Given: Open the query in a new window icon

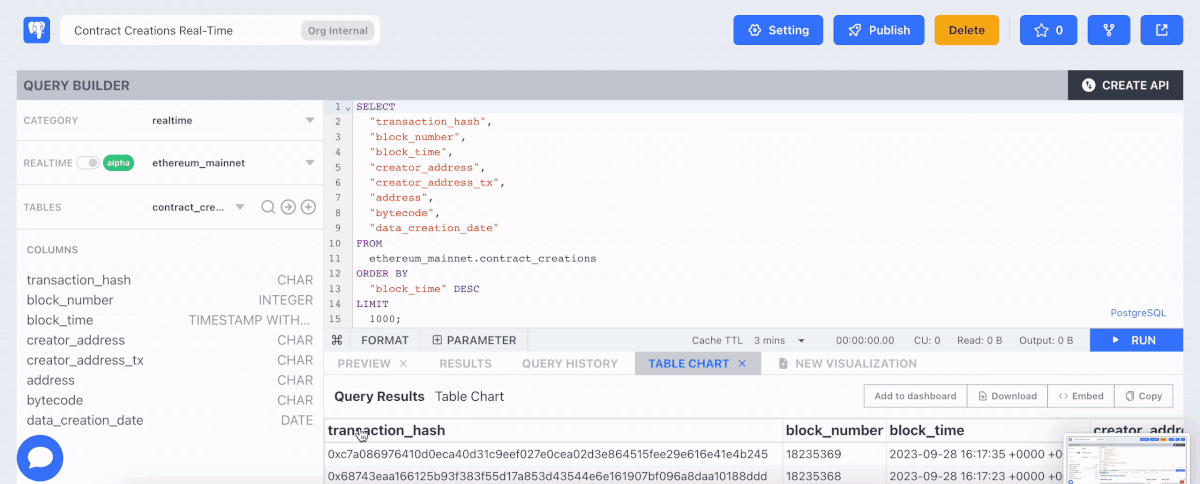Looking at the screenshot, I should 1162,30.
